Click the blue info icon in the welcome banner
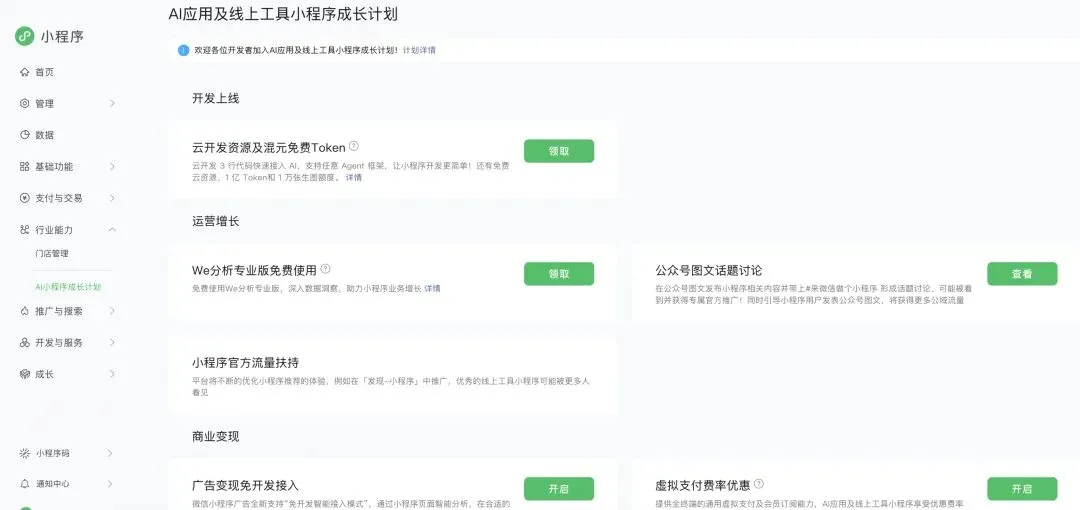This screenshot has width=1080, height=510. (x=183, y=50)
